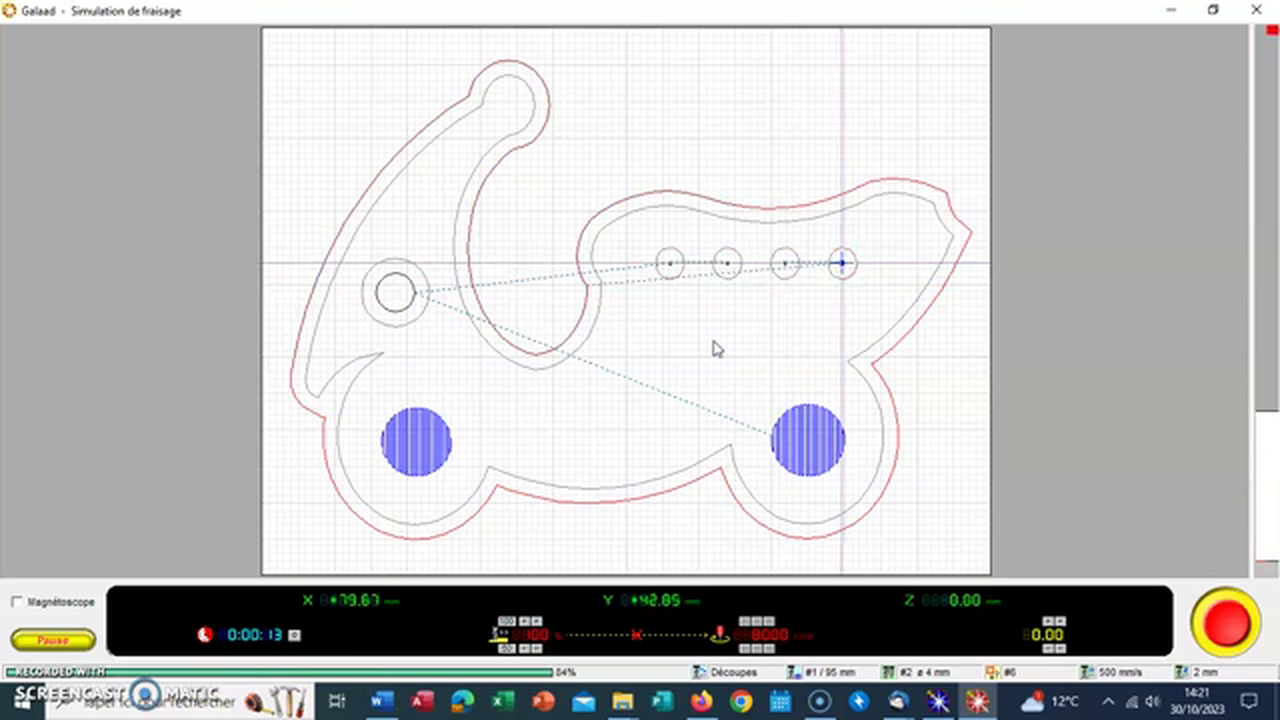Click the red elapsed time clock icon

(x=205, y=635)
